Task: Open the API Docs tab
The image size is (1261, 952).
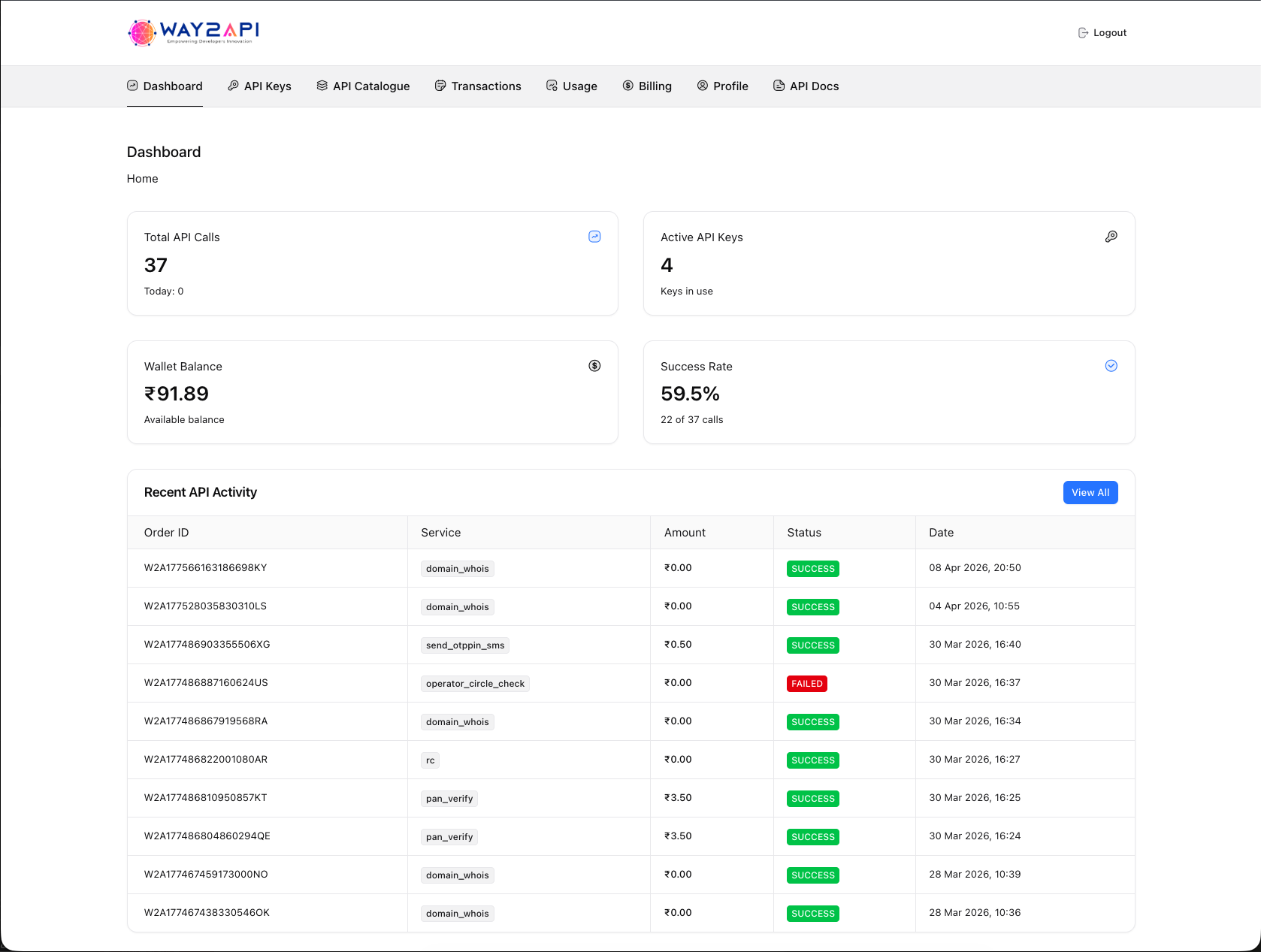Action: [806, 86]
